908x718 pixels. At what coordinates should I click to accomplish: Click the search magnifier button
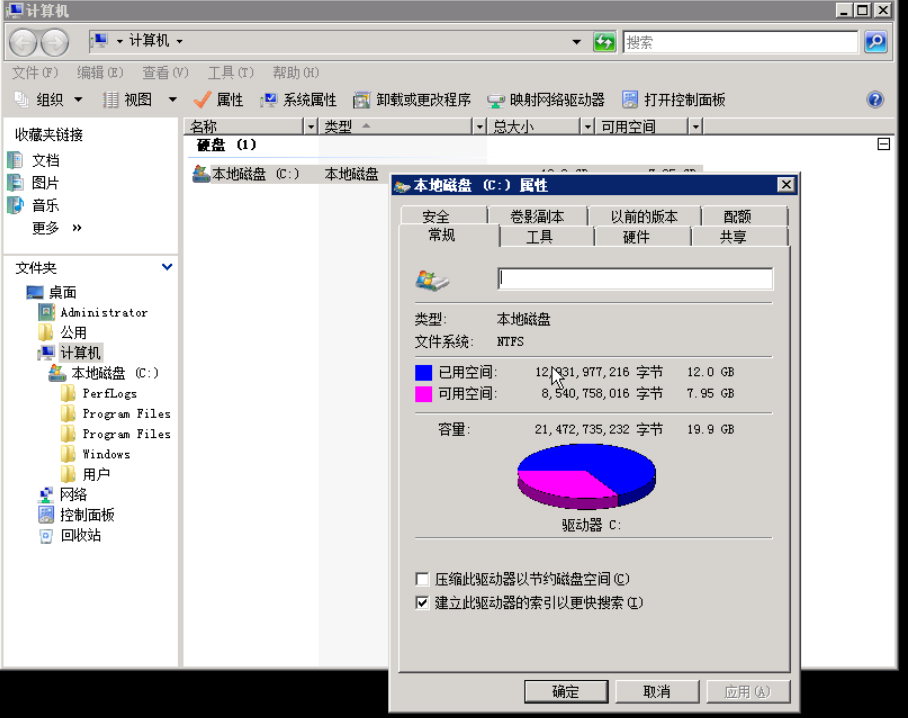pyautogui.click(x=875, y=42)
